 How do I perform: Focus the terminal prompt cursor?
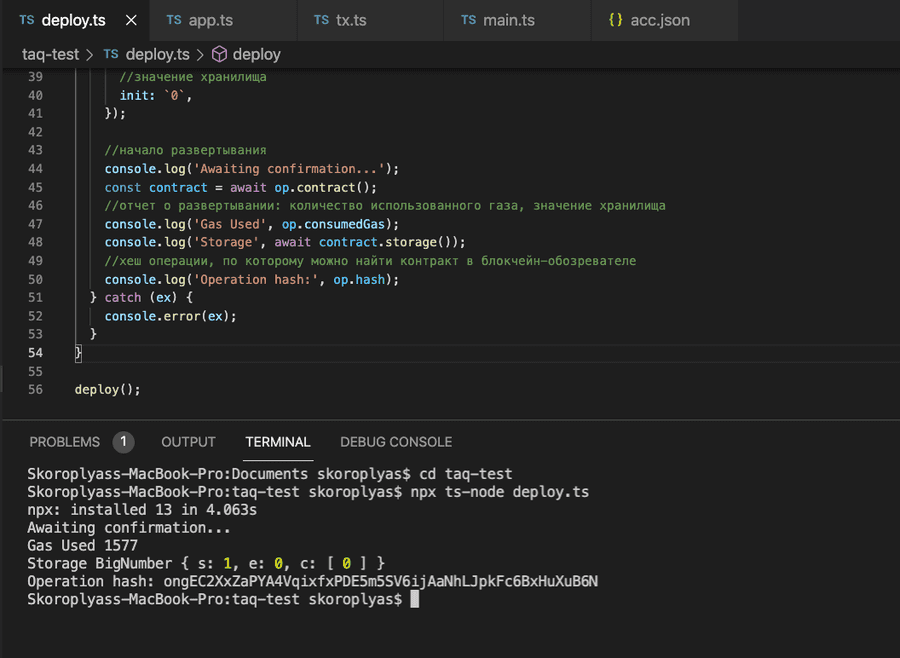(415, 599)
